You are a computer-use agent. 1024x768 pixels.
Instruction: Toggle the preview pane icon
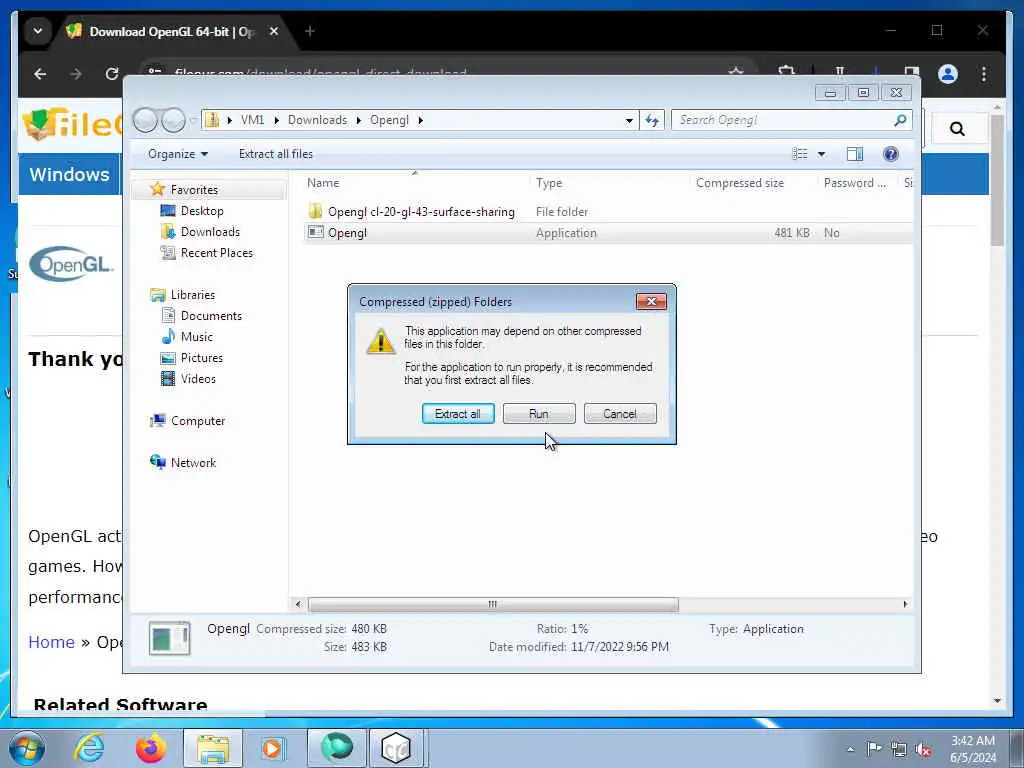point(855,154)
